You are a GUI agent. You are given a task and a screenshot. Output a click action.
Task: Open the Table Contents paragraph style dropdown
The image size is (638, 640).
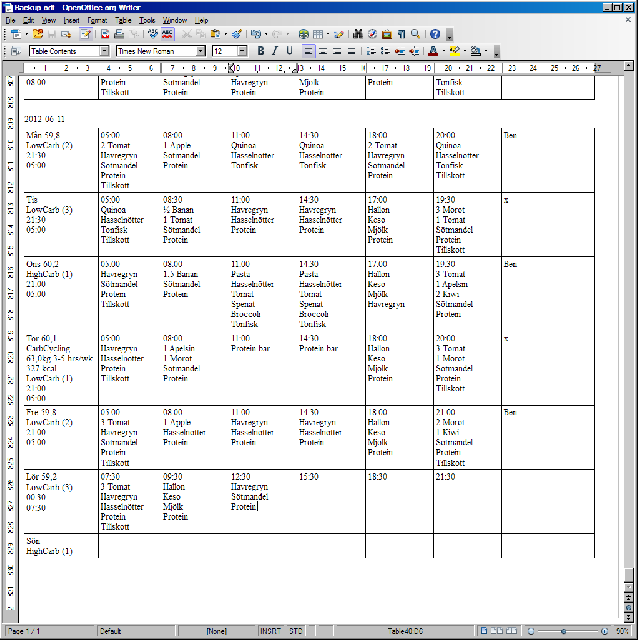[105, 51]
